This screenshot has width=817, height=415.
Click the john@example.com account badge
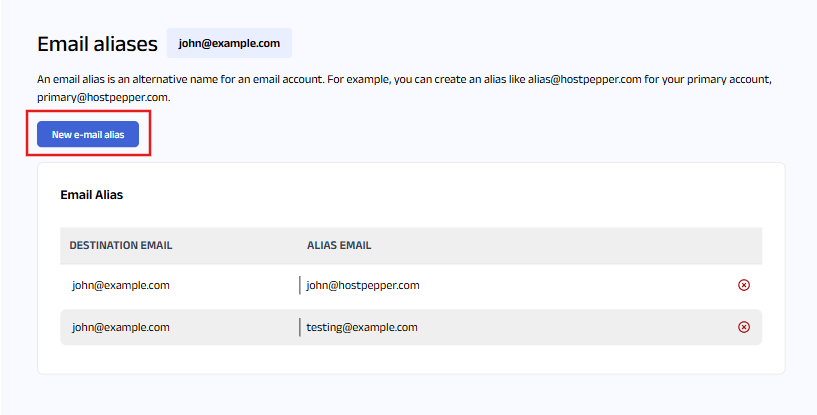point(229,43)
